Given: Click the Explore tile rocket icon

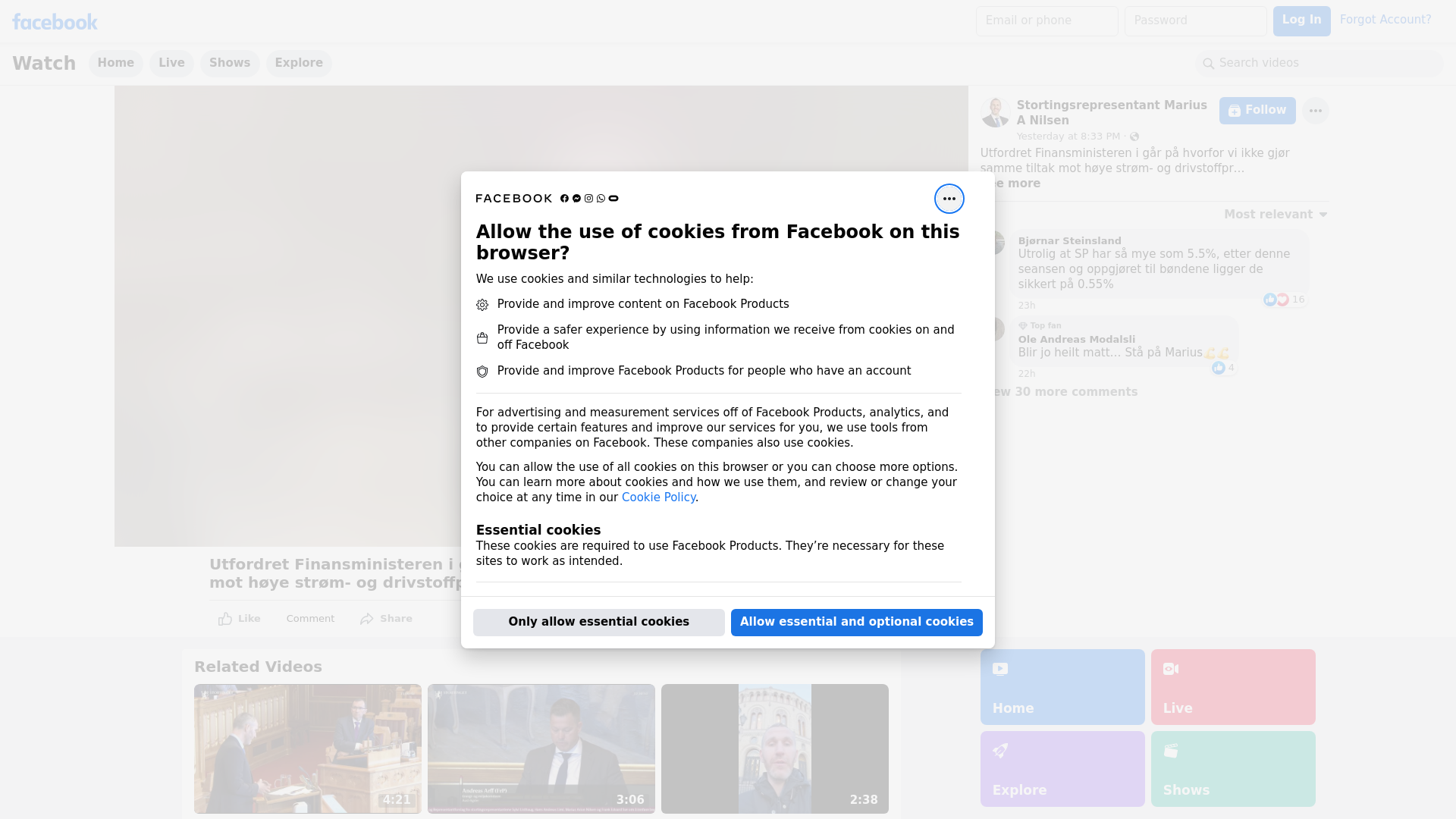Looking at the screenshot, I should click(x=1000, y=751).
